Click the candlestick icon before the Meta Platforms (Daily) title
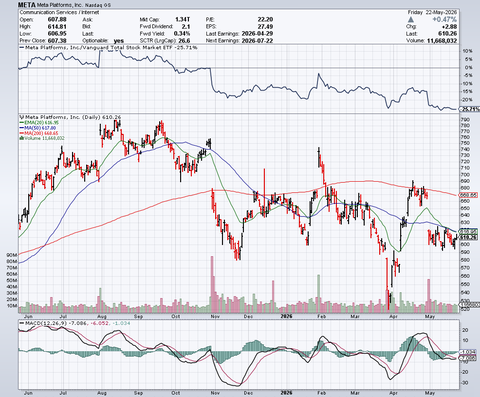 point(22,117)
